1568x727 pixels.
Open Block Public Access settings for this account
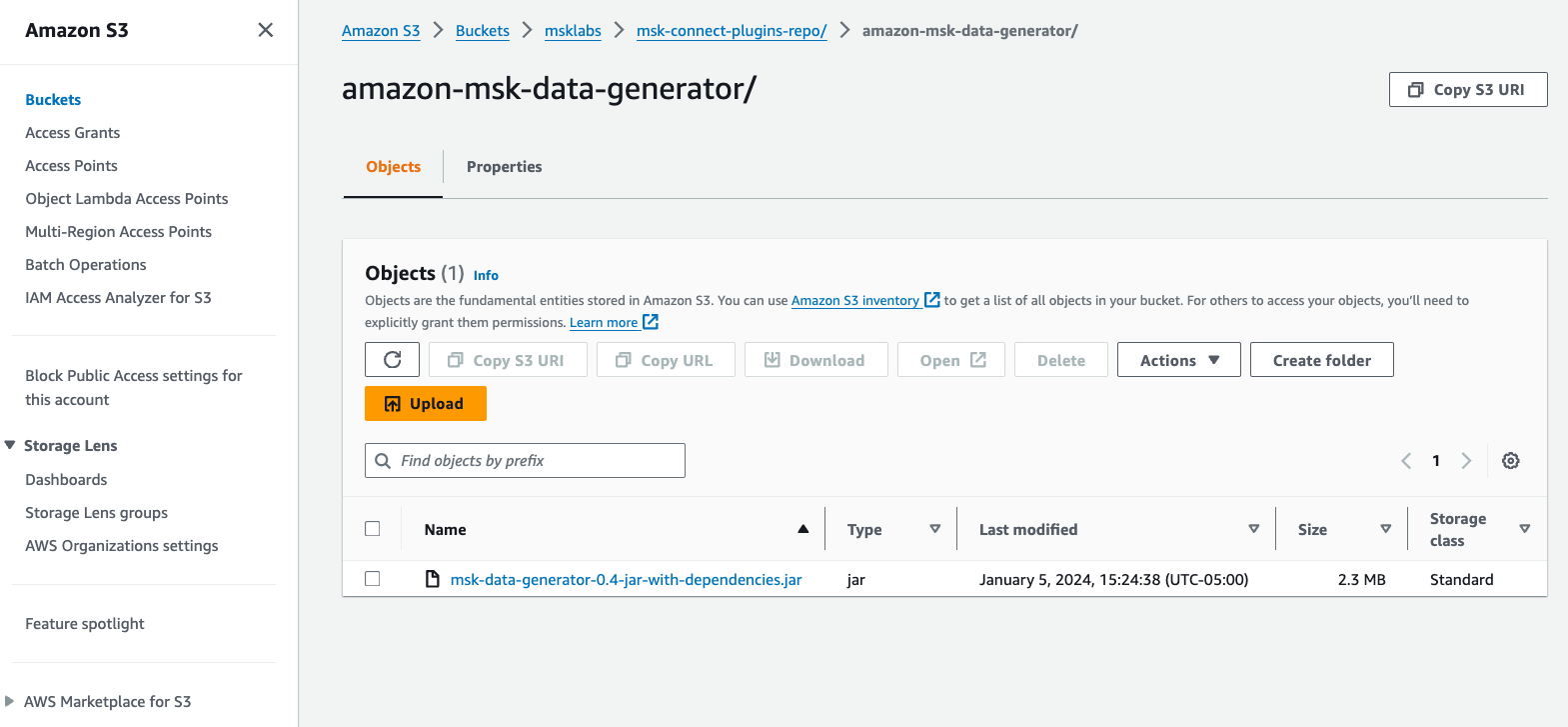[134, 388]
